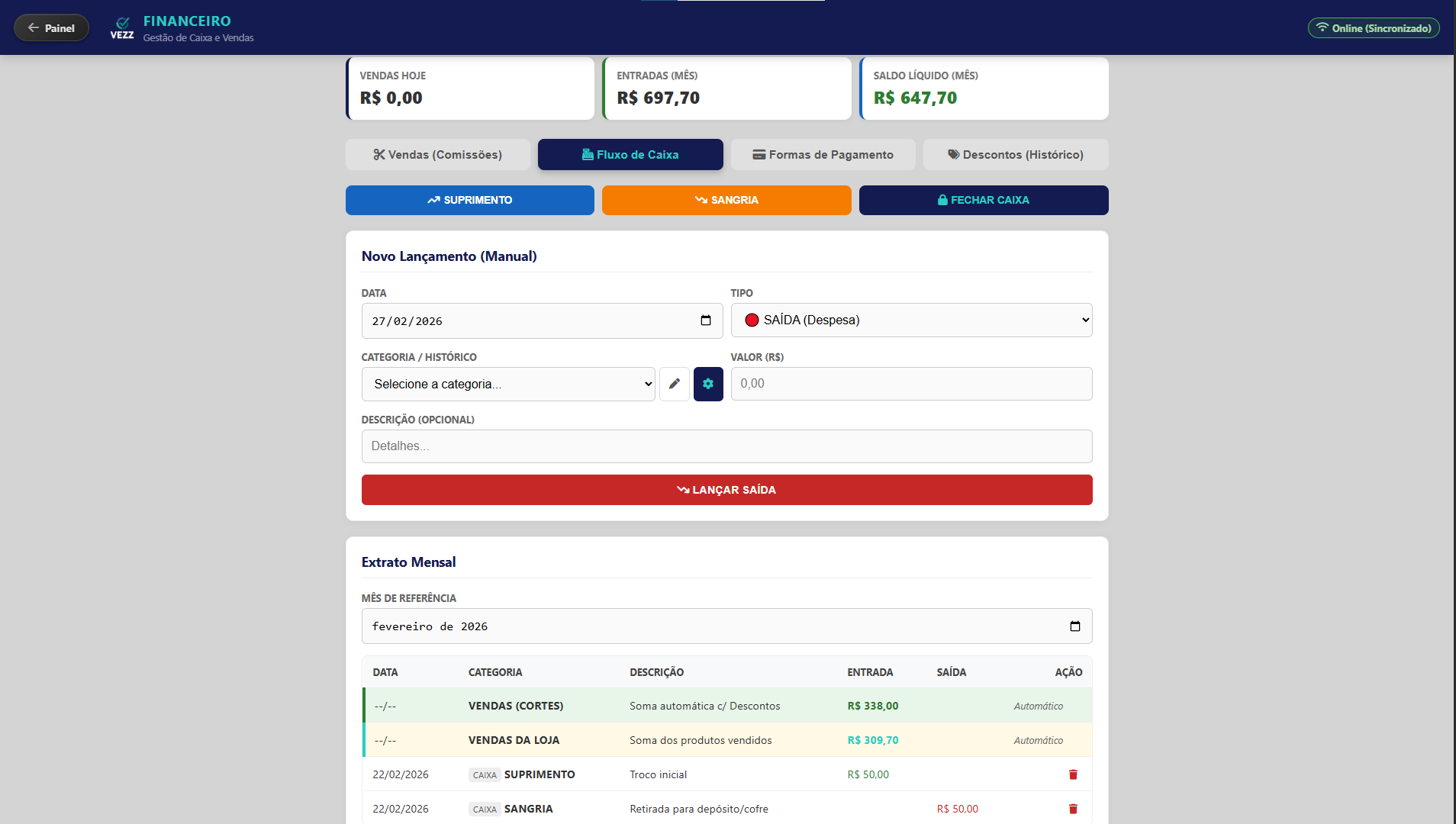Delete the SUPRIMENTO entry with trash icon
Screen dimensions: 1456x824
coord(1073,774)
